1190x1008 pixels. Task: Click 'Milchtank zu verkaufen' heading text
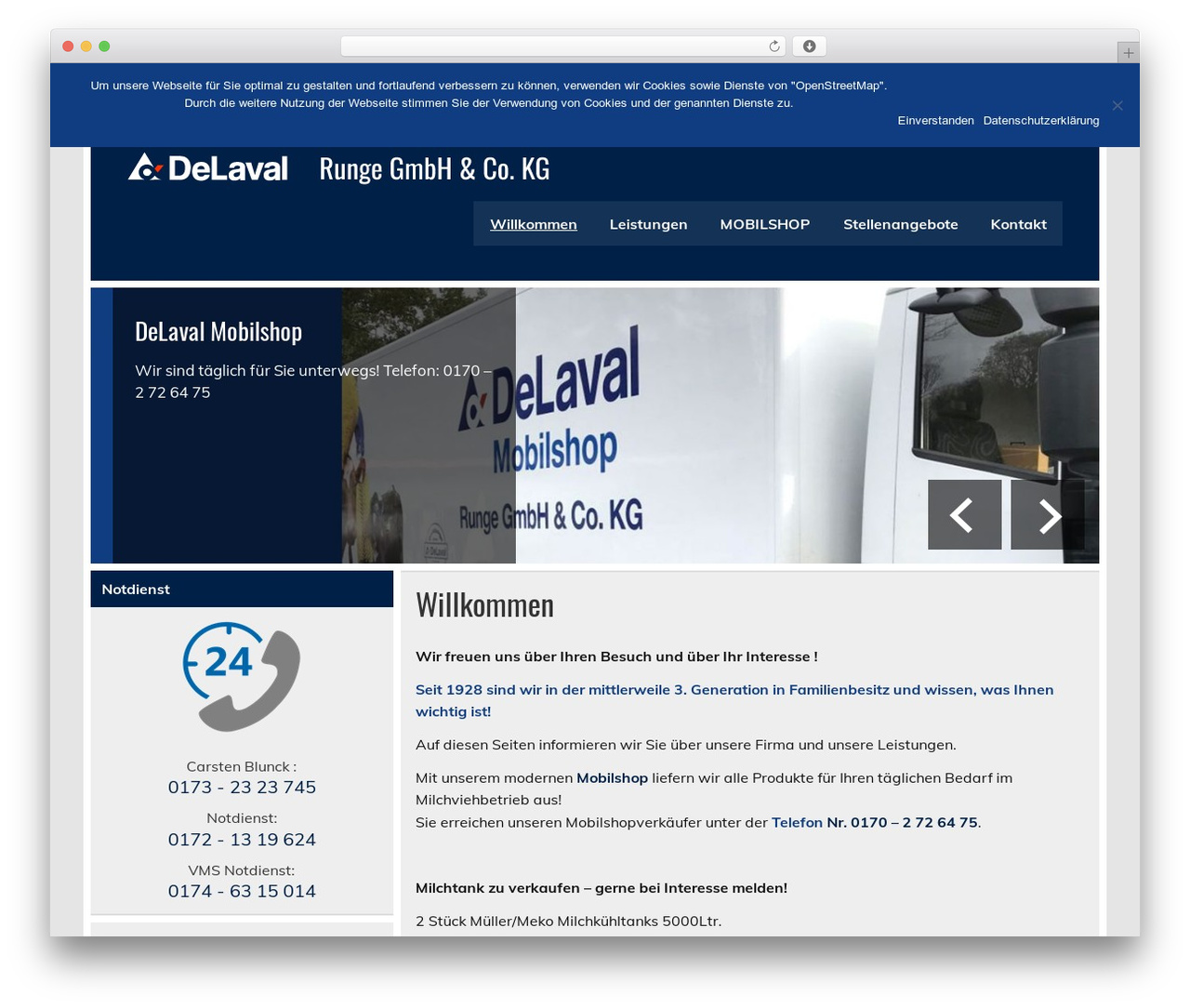point(602,888)
